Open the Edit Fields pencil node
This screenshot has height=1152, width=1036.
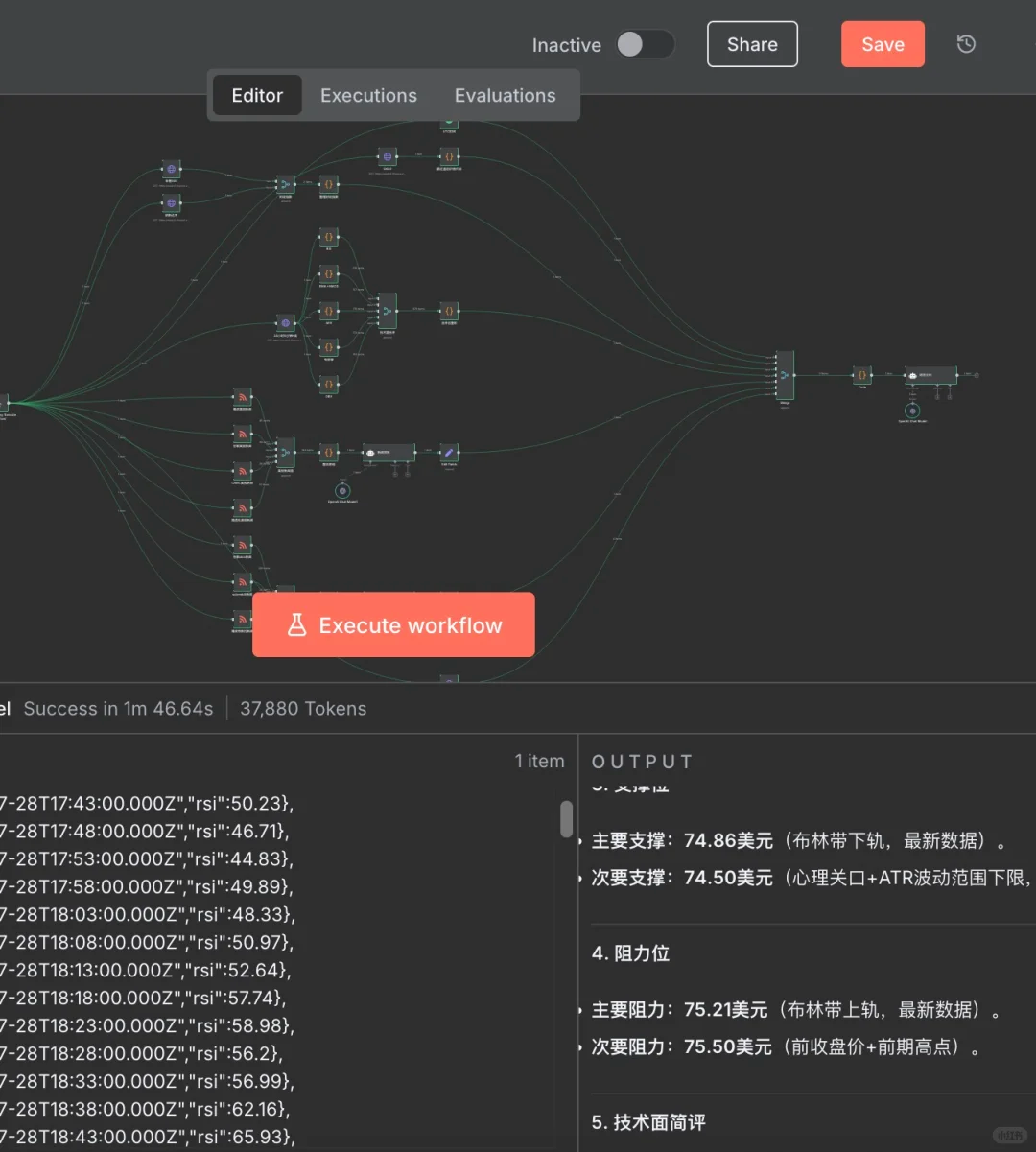tap(448, 452)
